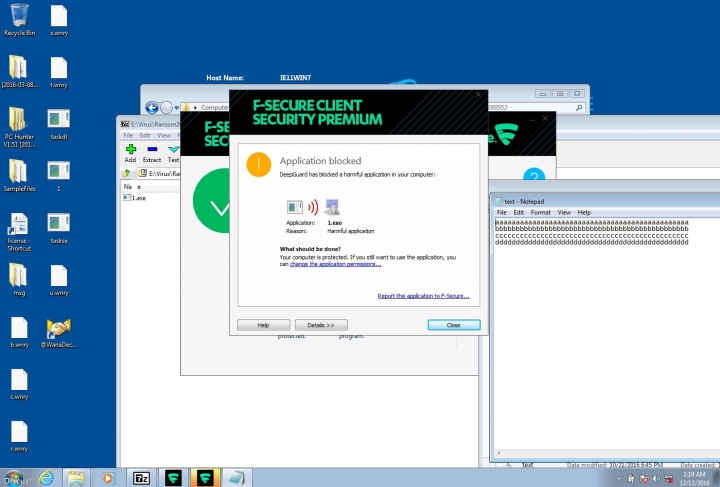Switch to Notepad taskbar button
This screenshot has width=720, height=487.
click(237, 478)
